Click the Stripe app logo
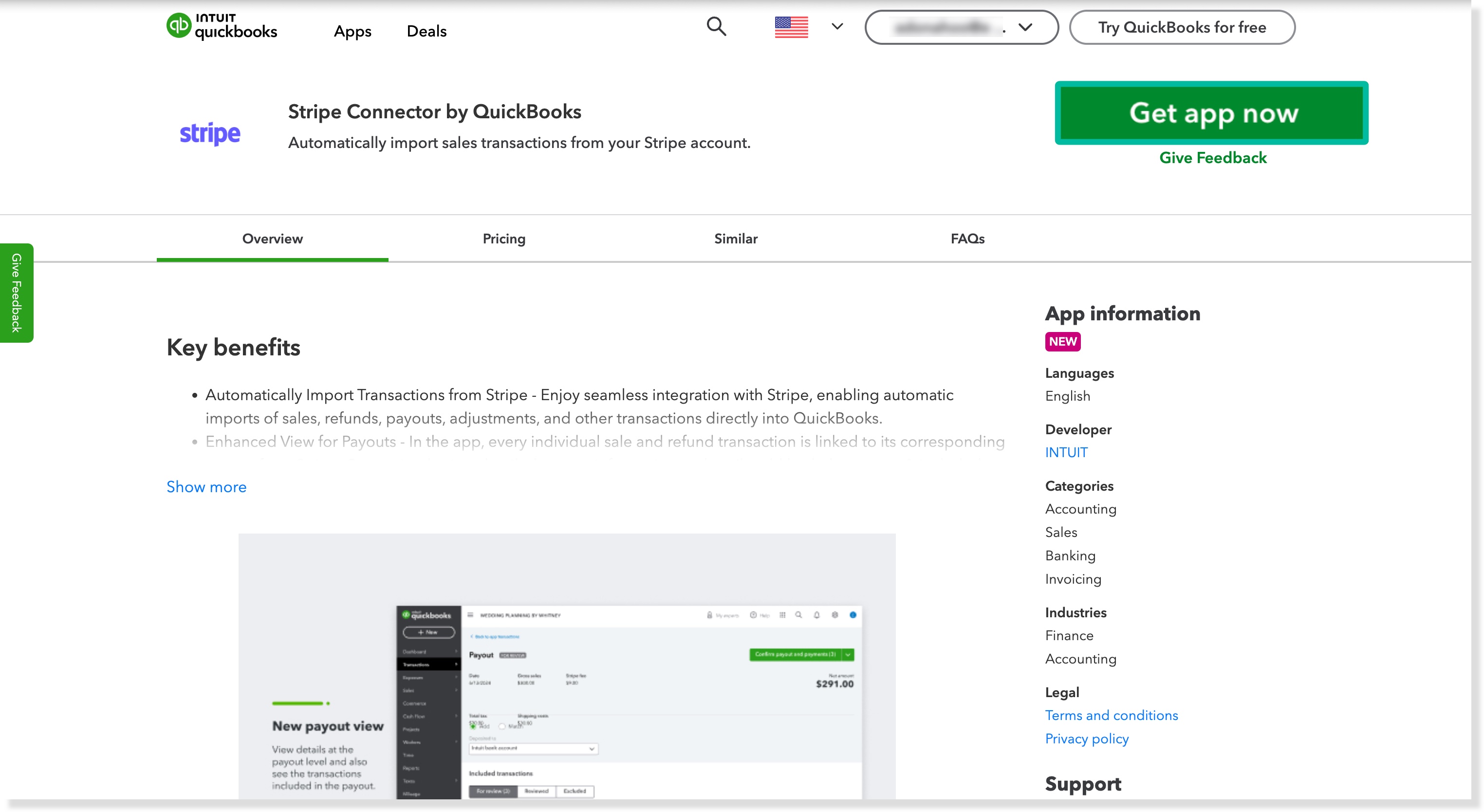Image resolution: width=1484 pixels, height=812 pixels. 209,133
